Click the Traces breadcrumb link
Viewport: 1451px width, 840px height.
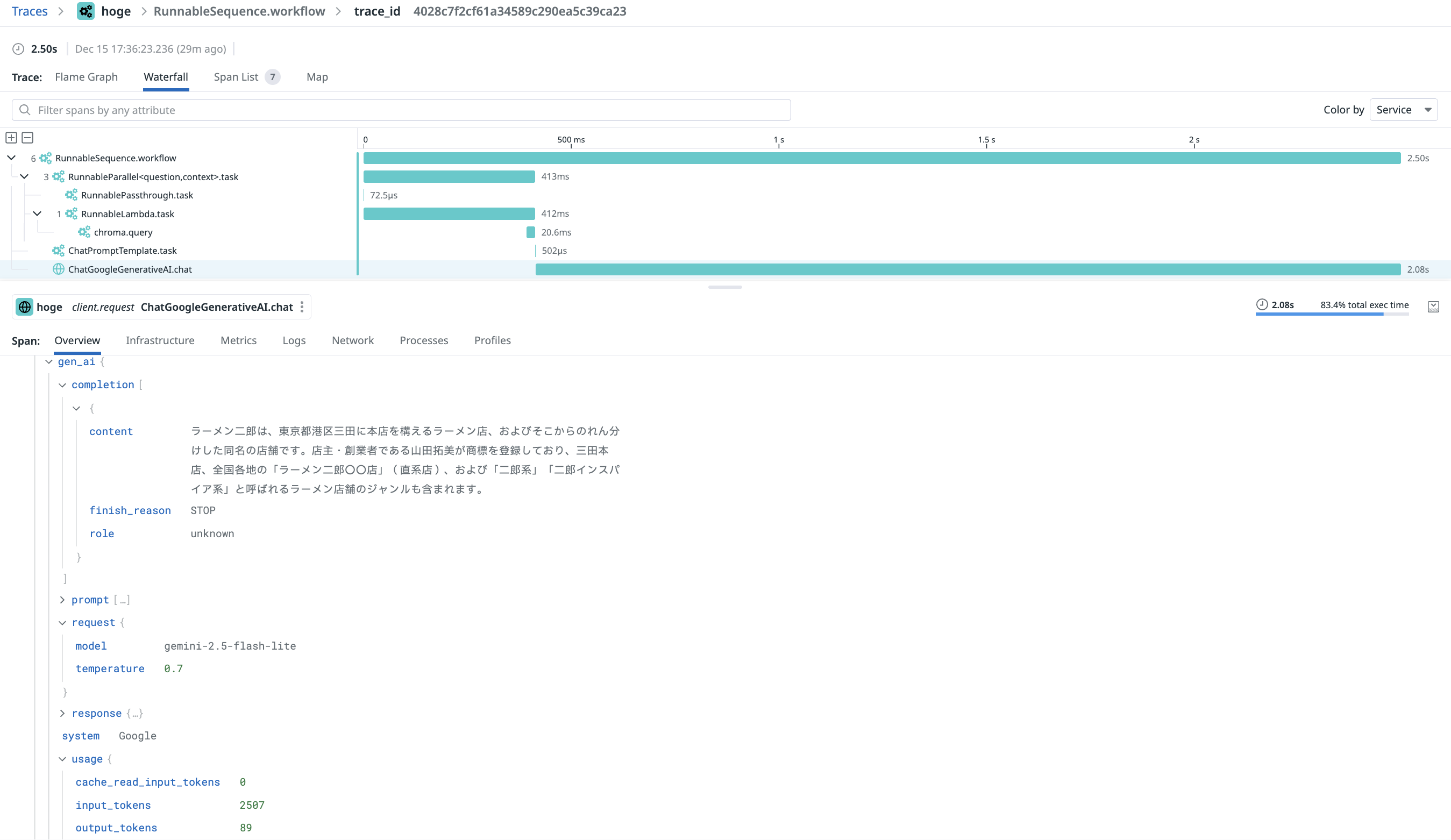[29, 11]
